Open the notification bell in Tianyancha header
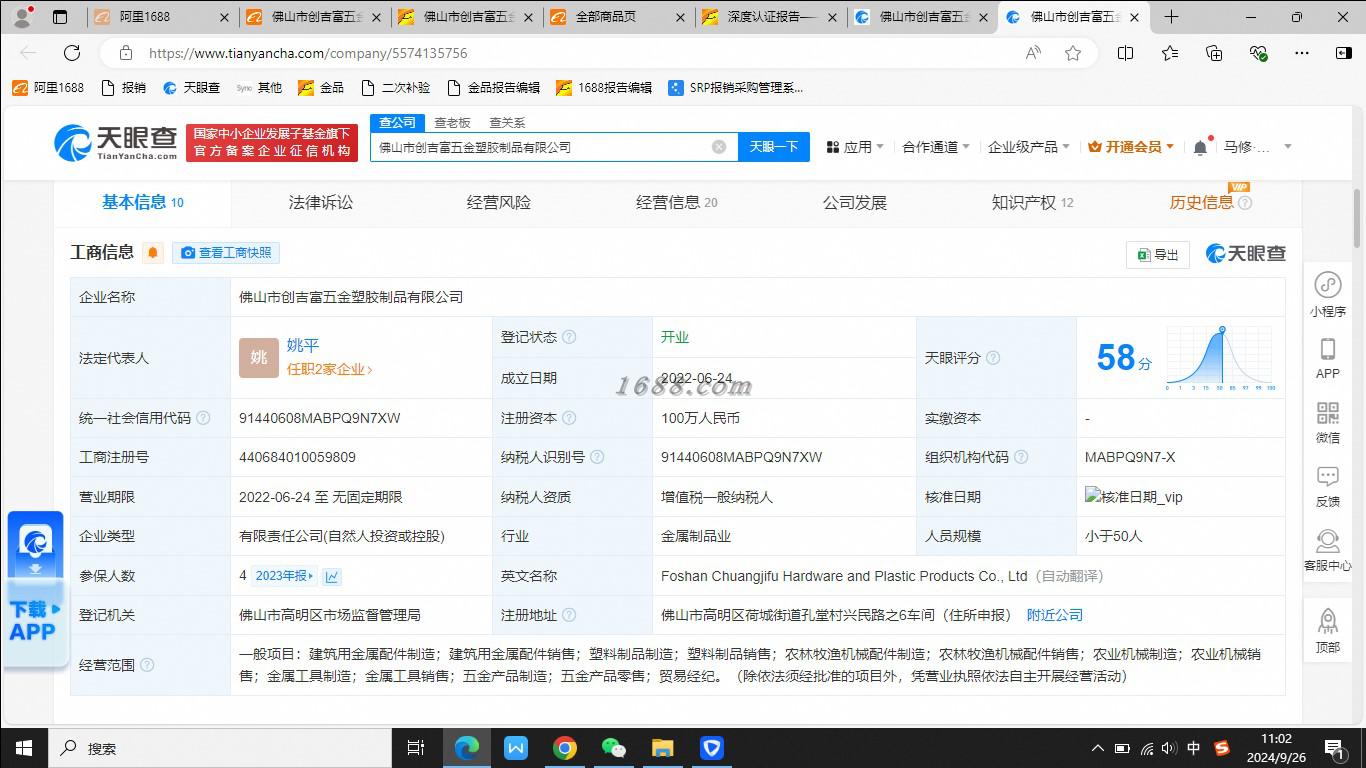 tap(1201, 147)
